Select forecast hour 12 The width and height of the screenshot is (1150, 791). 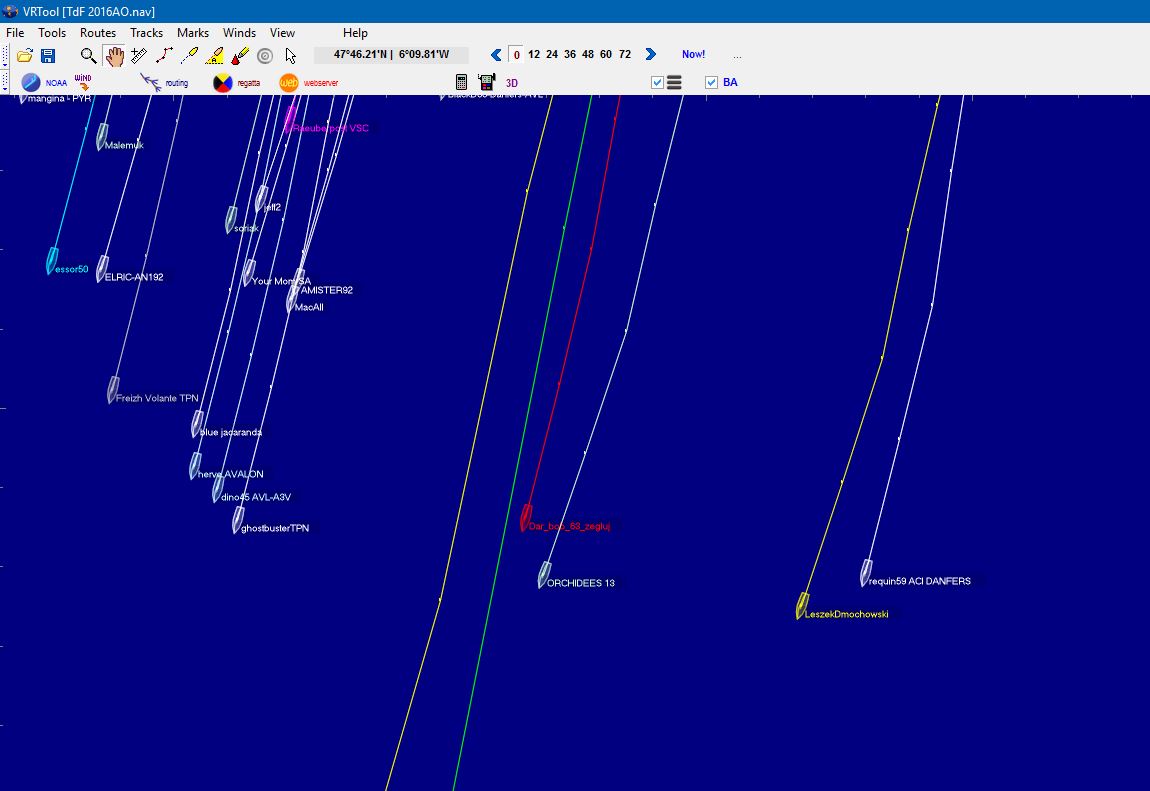[x=534, y=54]
